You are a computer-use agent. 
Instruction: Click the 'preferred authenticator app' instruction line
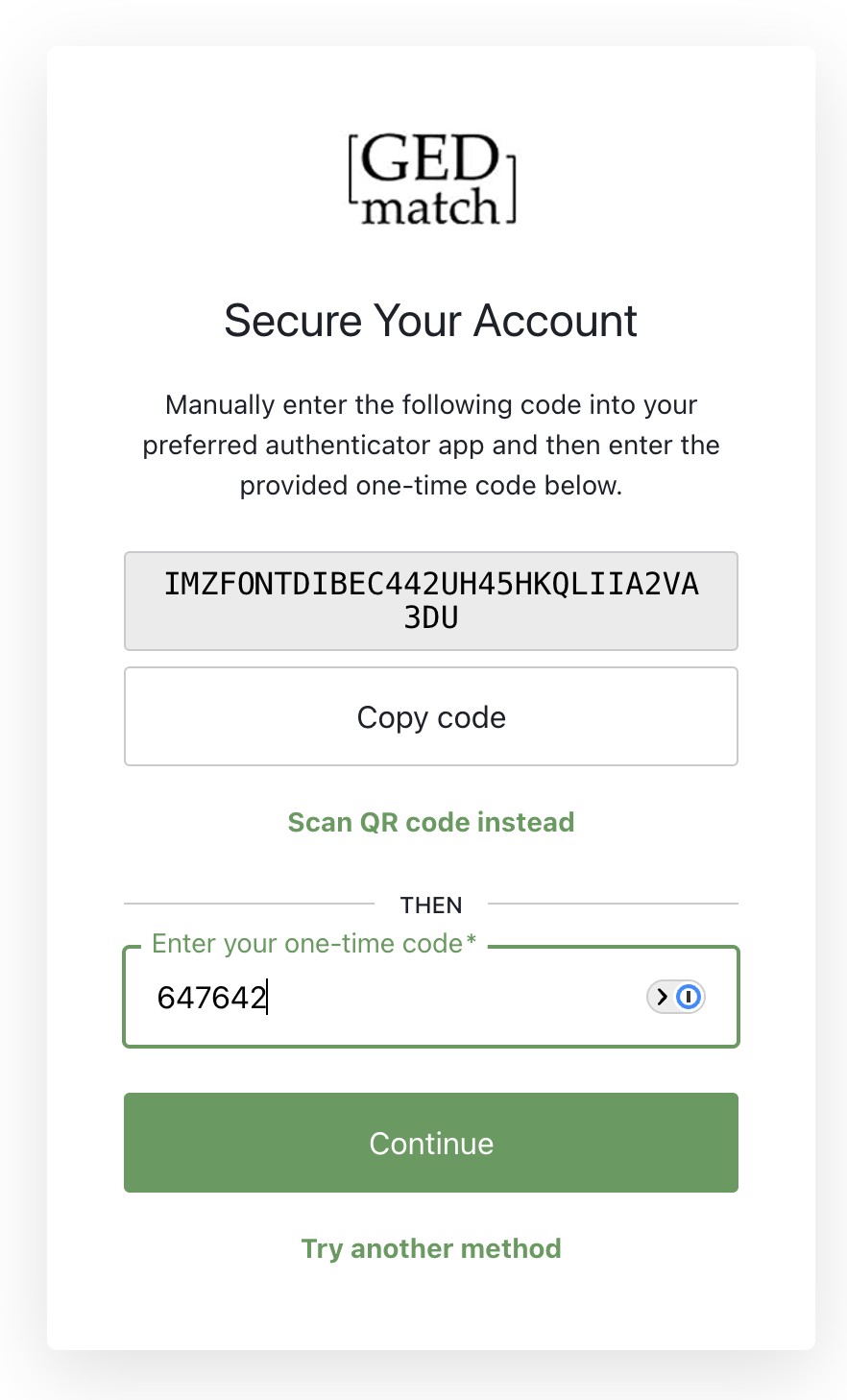431,446
